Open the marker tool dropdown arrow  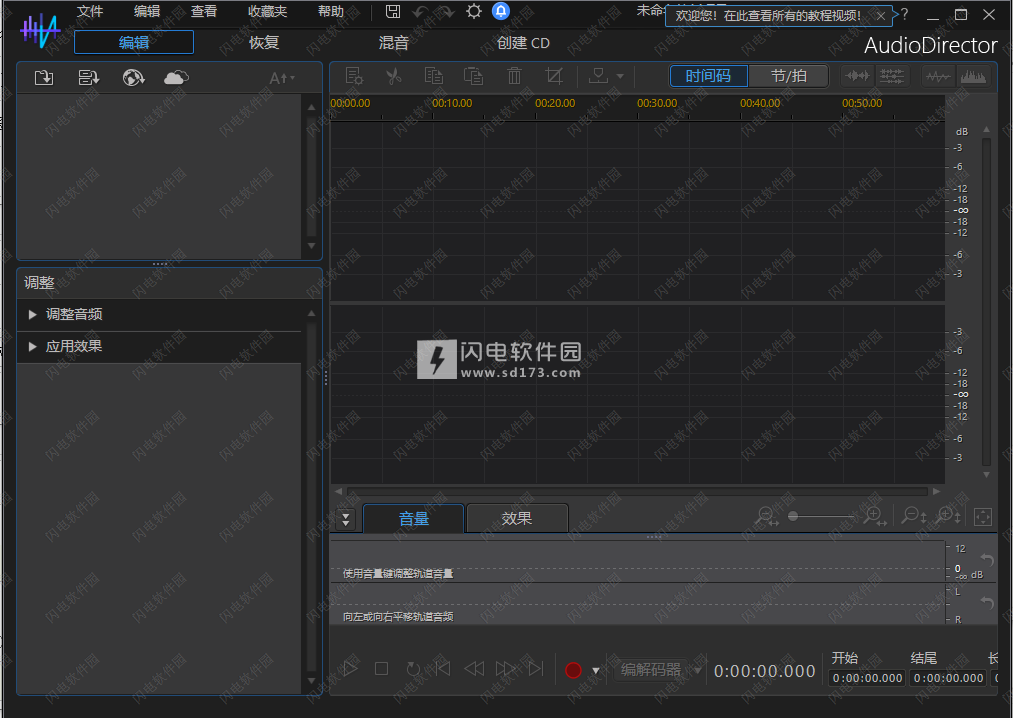(x=620, y=77)
